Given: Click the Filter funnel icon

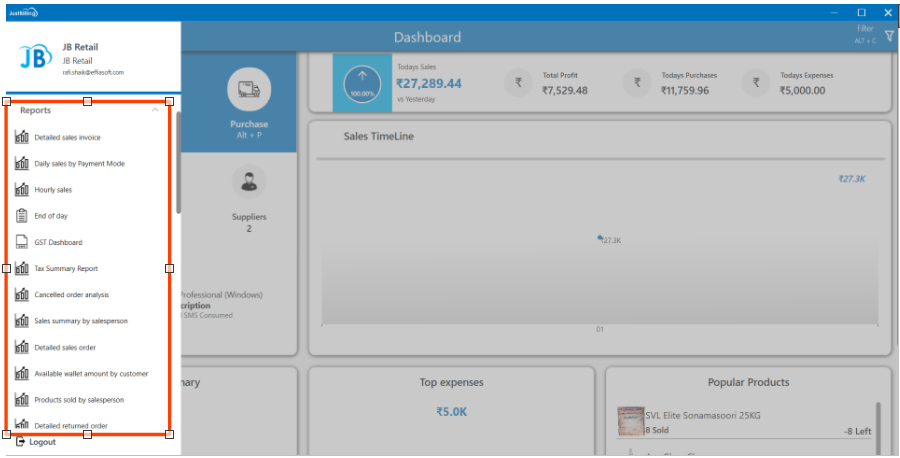Looking at the screenshot, I should (x=889, y=36).
